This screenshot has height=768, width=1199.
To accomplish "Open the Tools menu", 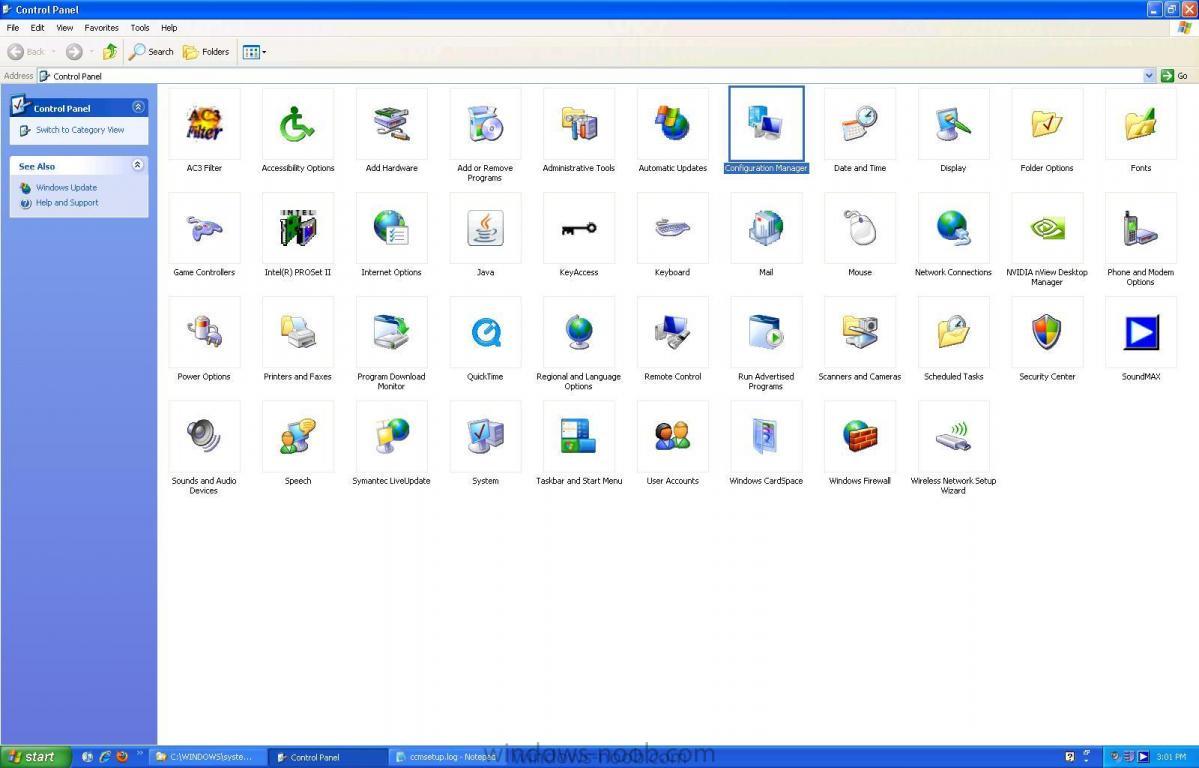I will point(140,28).
